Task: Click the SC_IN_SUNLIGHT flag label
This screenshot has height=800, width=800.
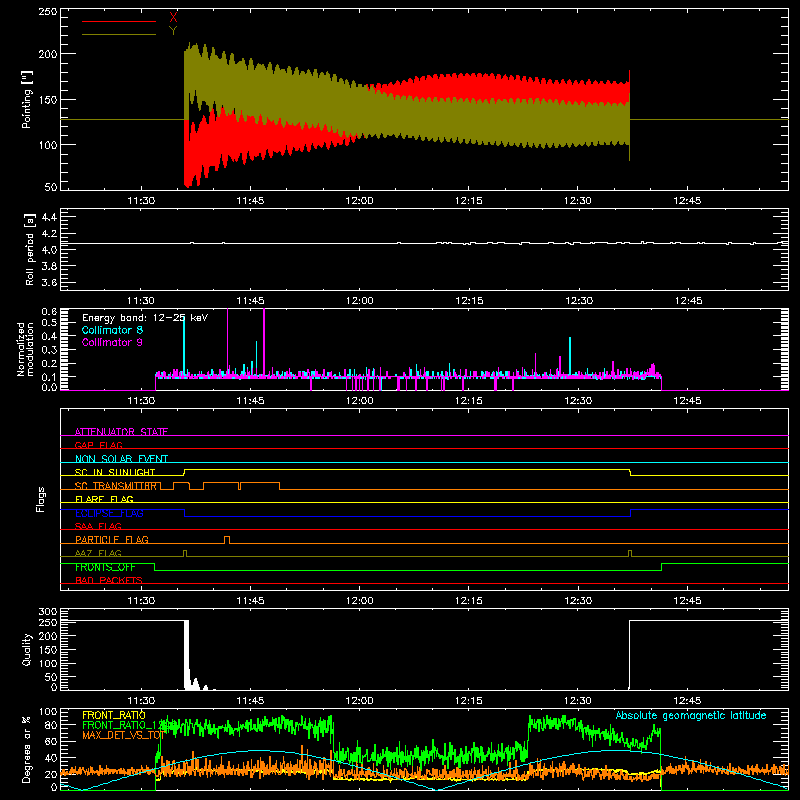Action: pos(115,472)
